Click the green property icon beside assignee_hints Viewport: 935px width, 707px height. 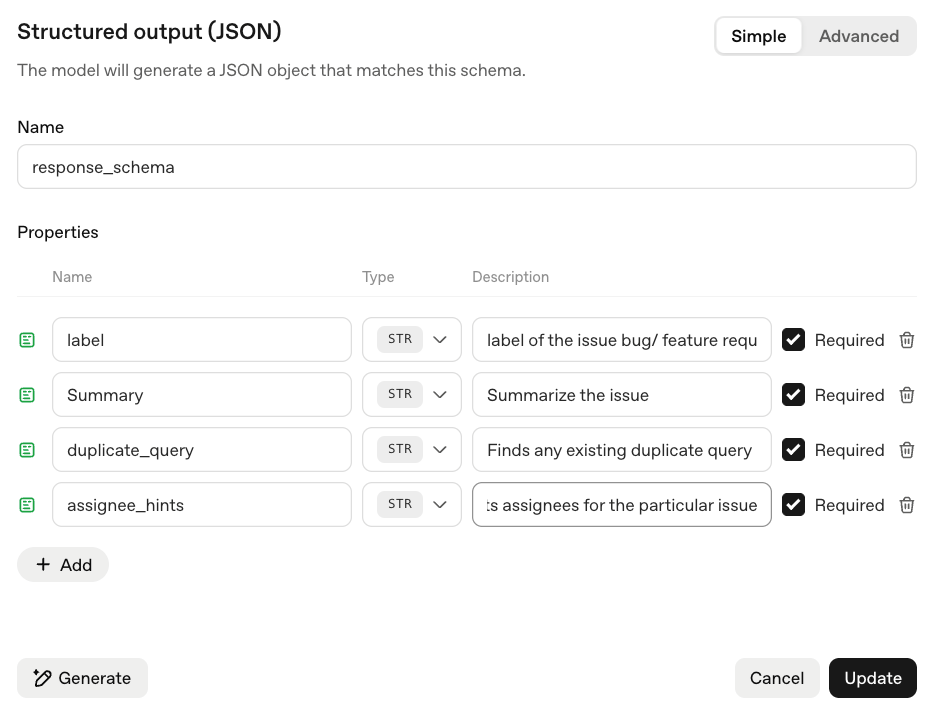pyautogui.click(x=27, y=505)
